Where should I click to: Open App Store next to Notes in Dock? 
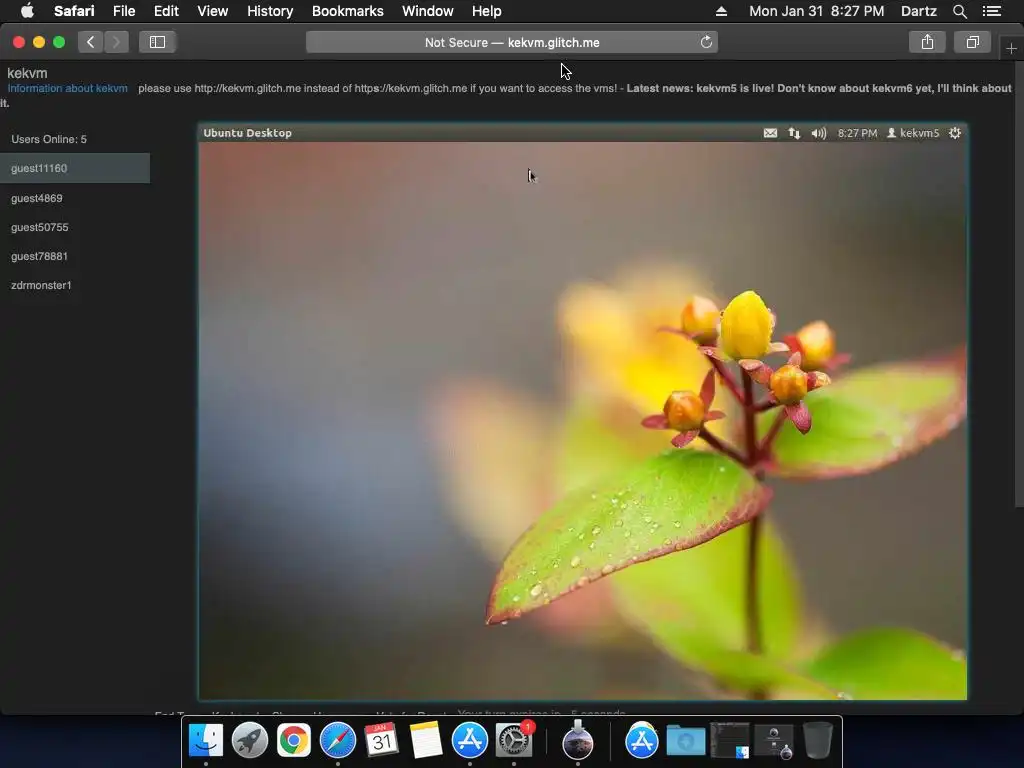click(x=470, y=741)
